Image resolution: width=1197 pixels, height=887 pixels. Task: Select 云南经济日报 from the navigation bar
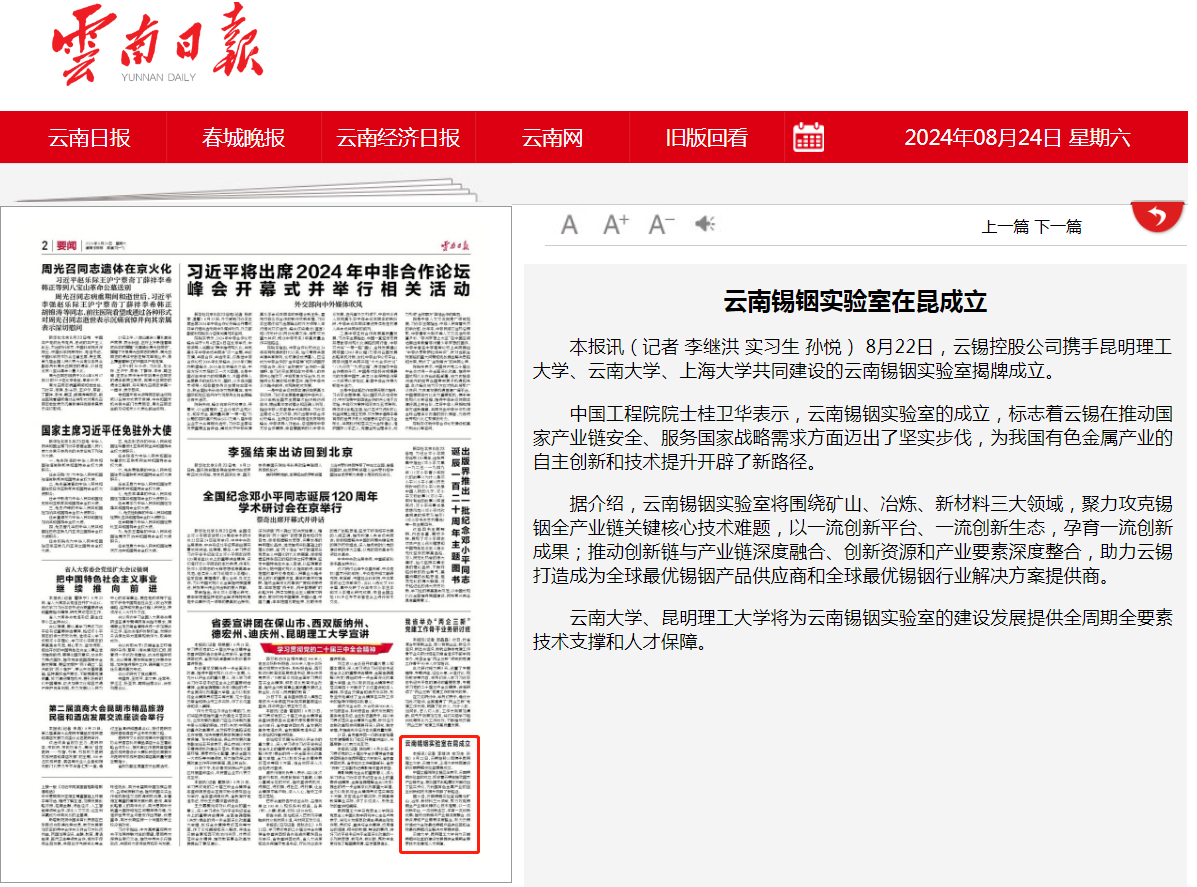(397, 138)
